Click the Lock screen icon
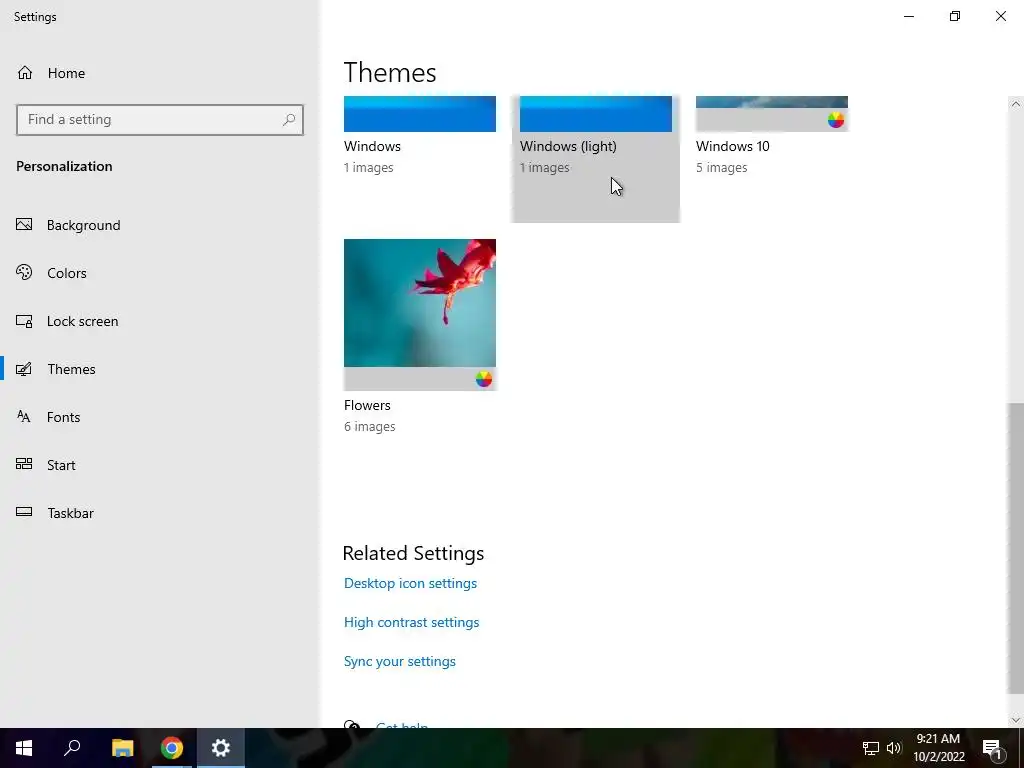This screenshot has height=768, width=1024. click(x=24, y=321)
